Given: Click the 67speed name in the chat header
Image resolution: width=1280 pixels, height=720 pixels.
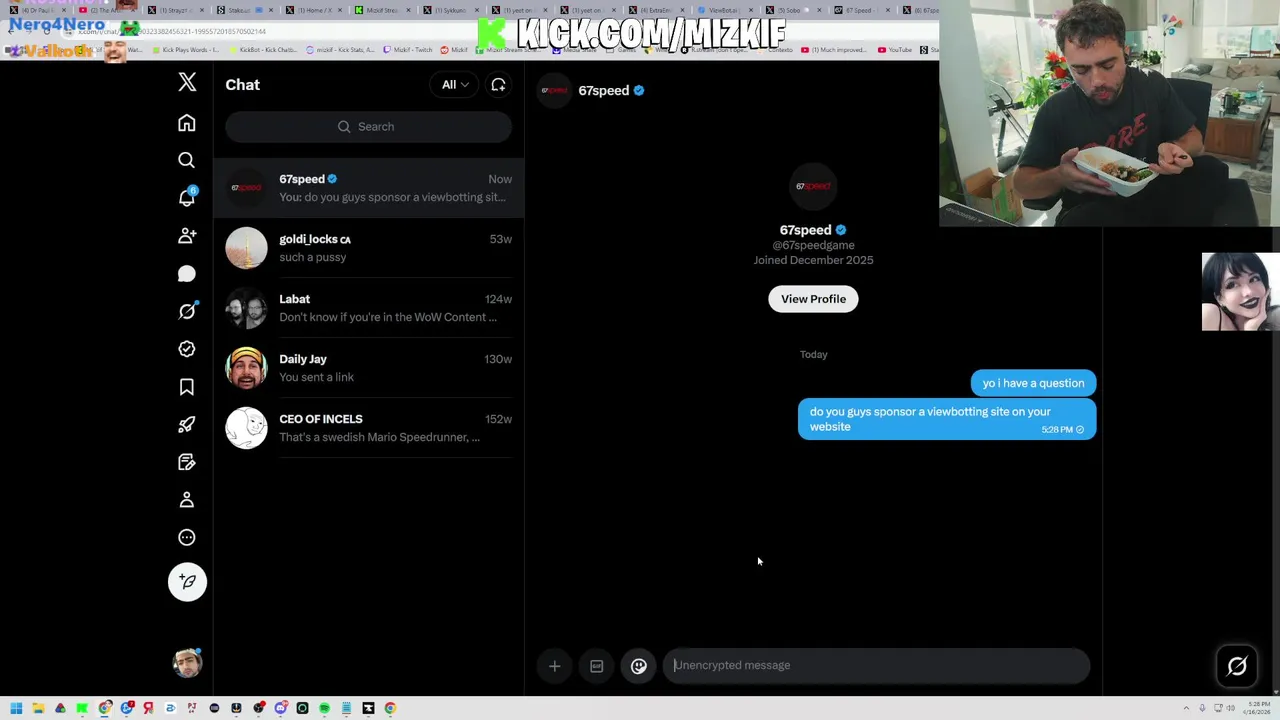Looking at the screenshot, I should coord(603,90).
